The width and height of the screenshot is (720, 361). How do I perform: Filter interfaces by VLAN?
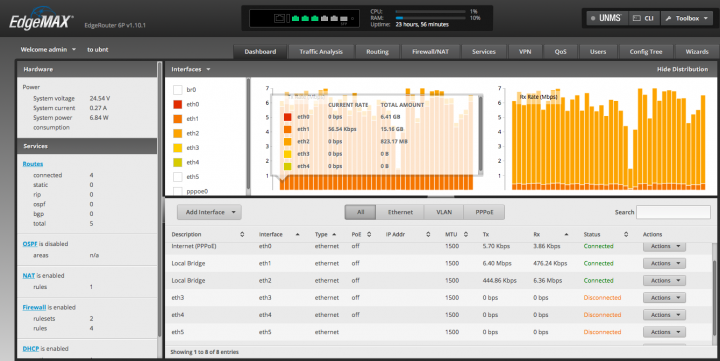pyautogui.click(x=444, y=212)
